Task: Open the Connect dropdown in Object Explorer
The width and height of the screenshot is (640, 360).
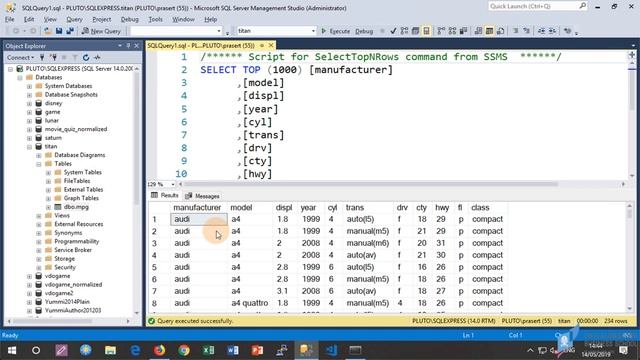Action: [20, 58]
